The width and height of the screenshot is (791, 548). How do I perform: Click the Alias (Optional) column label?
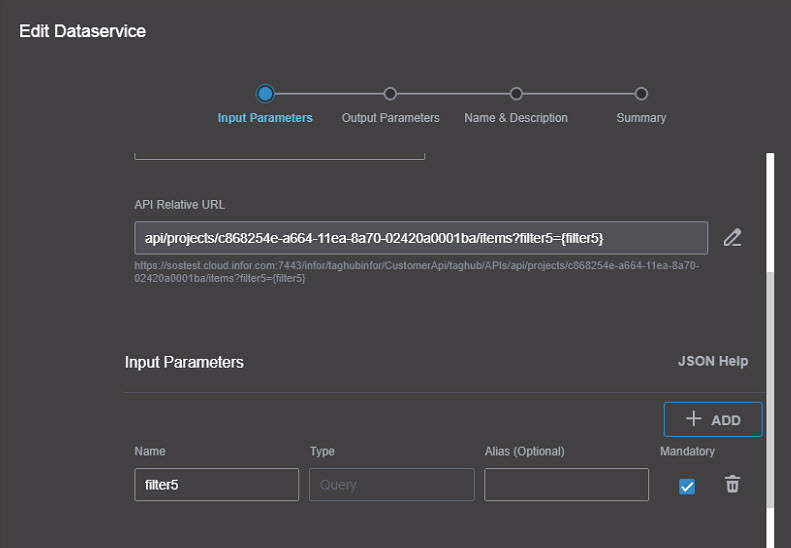525,451
